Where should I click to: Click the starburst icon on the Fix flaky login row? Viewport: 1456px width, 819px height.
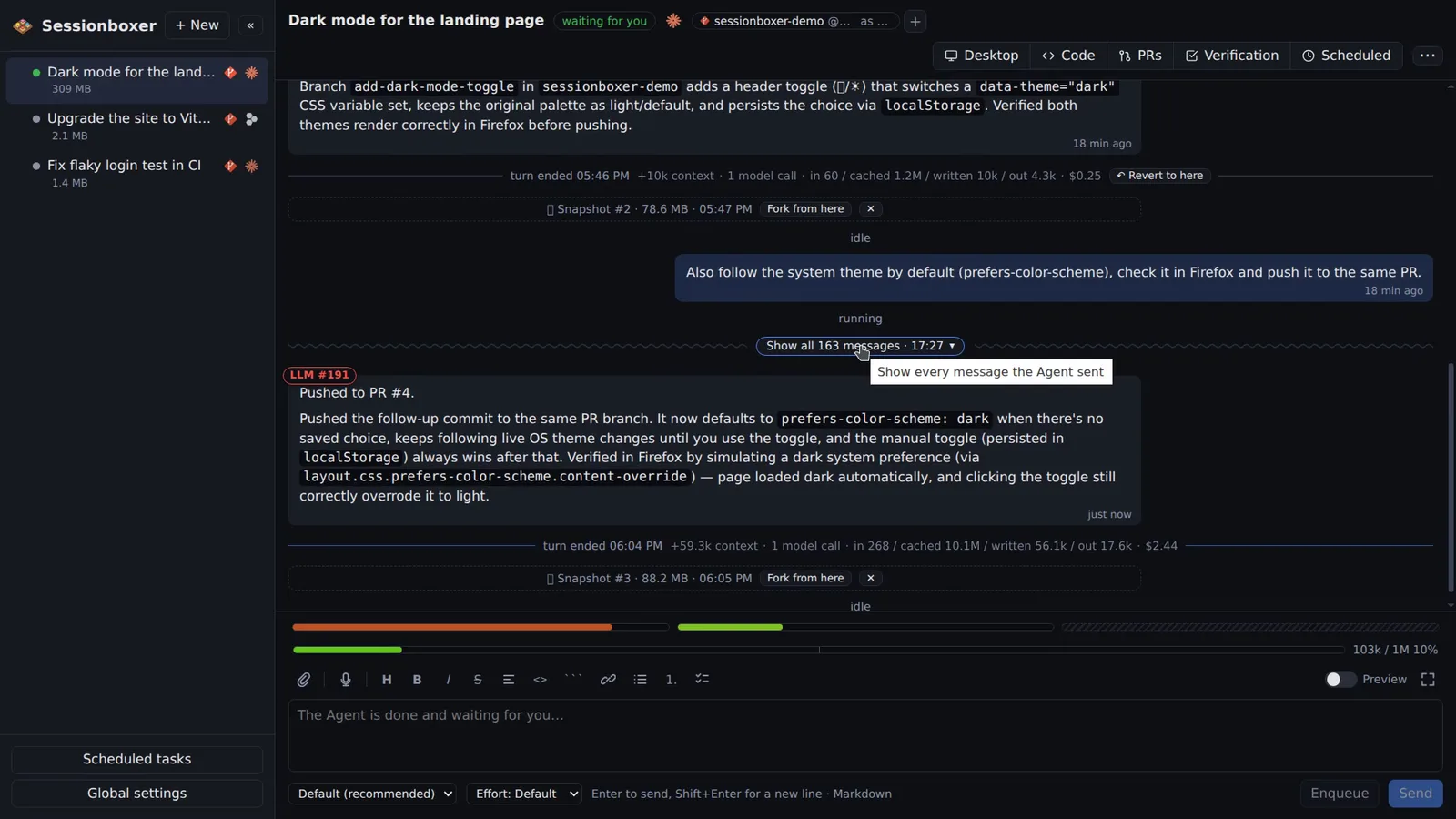(252, 166)
